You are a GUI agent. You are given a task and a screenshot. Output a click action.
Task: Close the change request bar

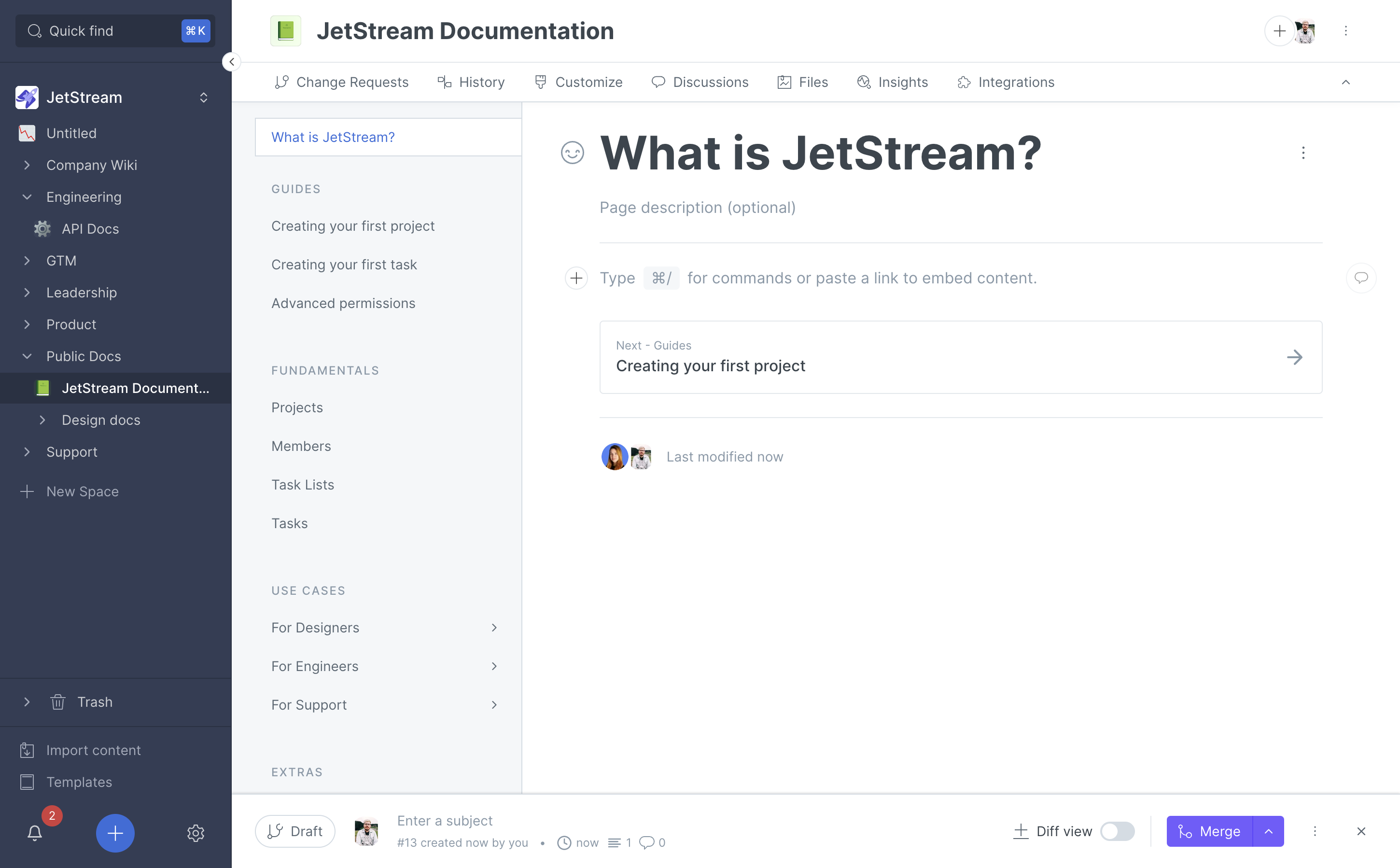click(x=1361, y=831)
